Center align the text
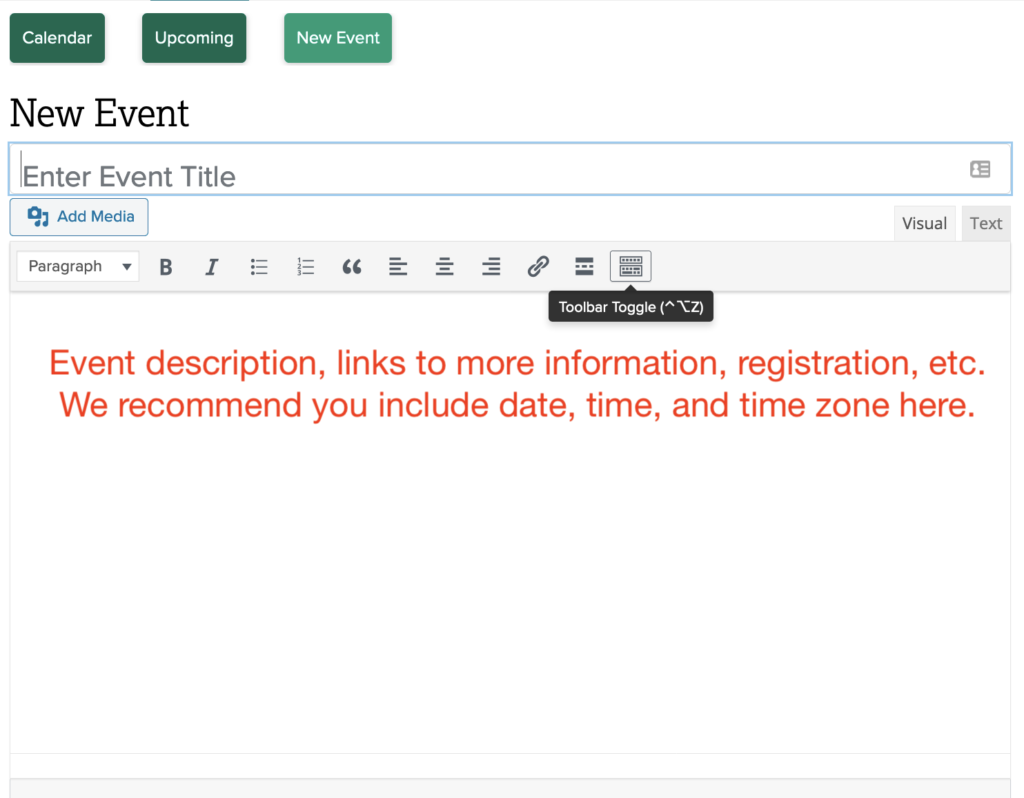This screenshot has width=1024, height=798. pyautogui.click(x=444, y=267)
